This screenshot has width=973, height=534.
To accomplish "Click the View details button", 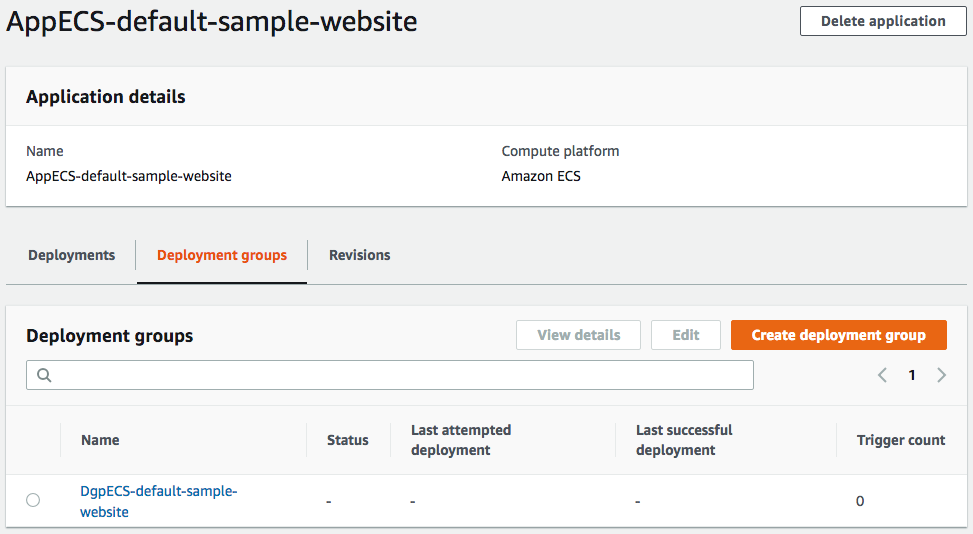I will [578, 335].
